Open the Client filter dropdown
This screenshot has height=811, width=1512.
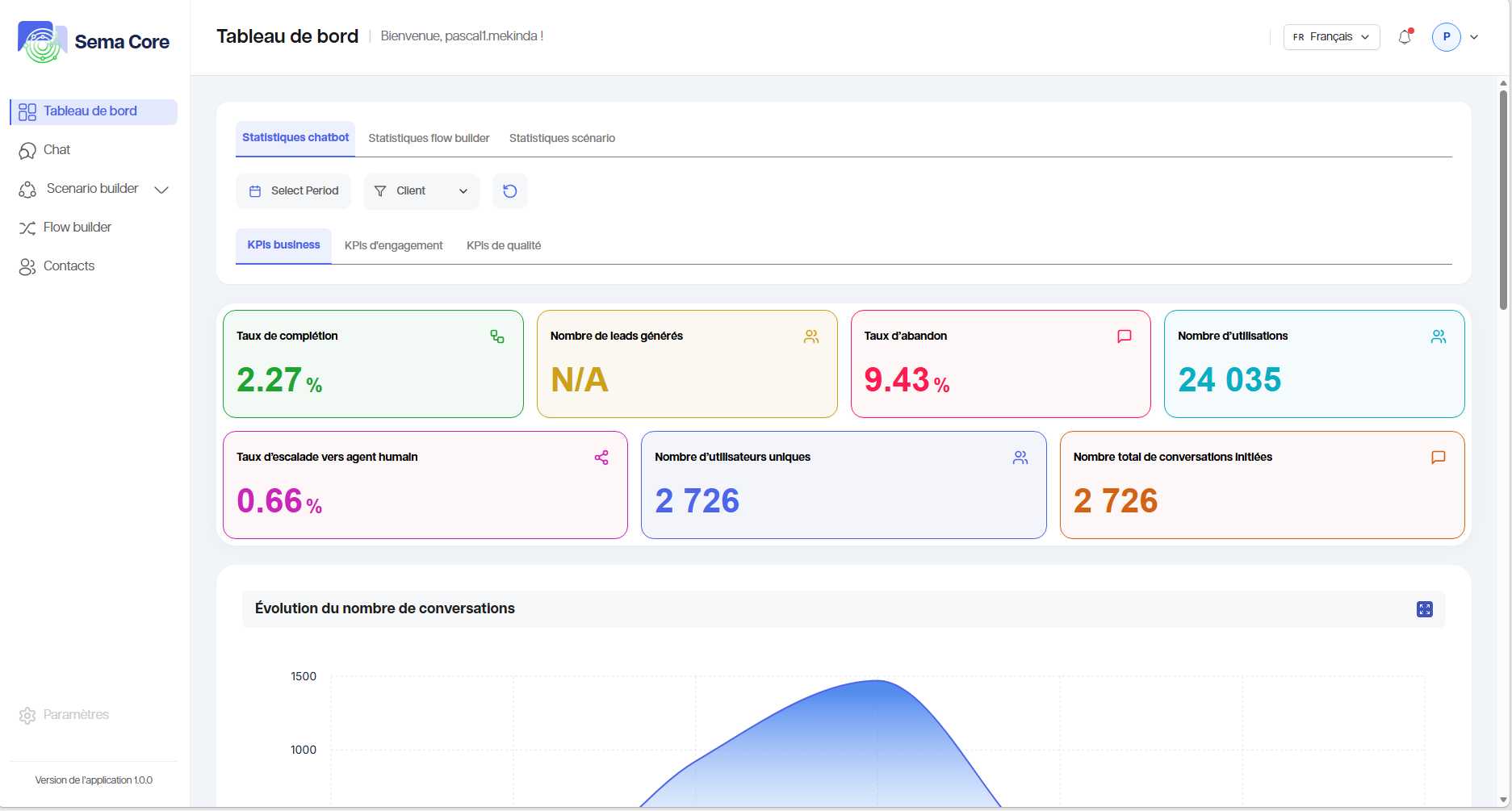click(x=421, y=191)
